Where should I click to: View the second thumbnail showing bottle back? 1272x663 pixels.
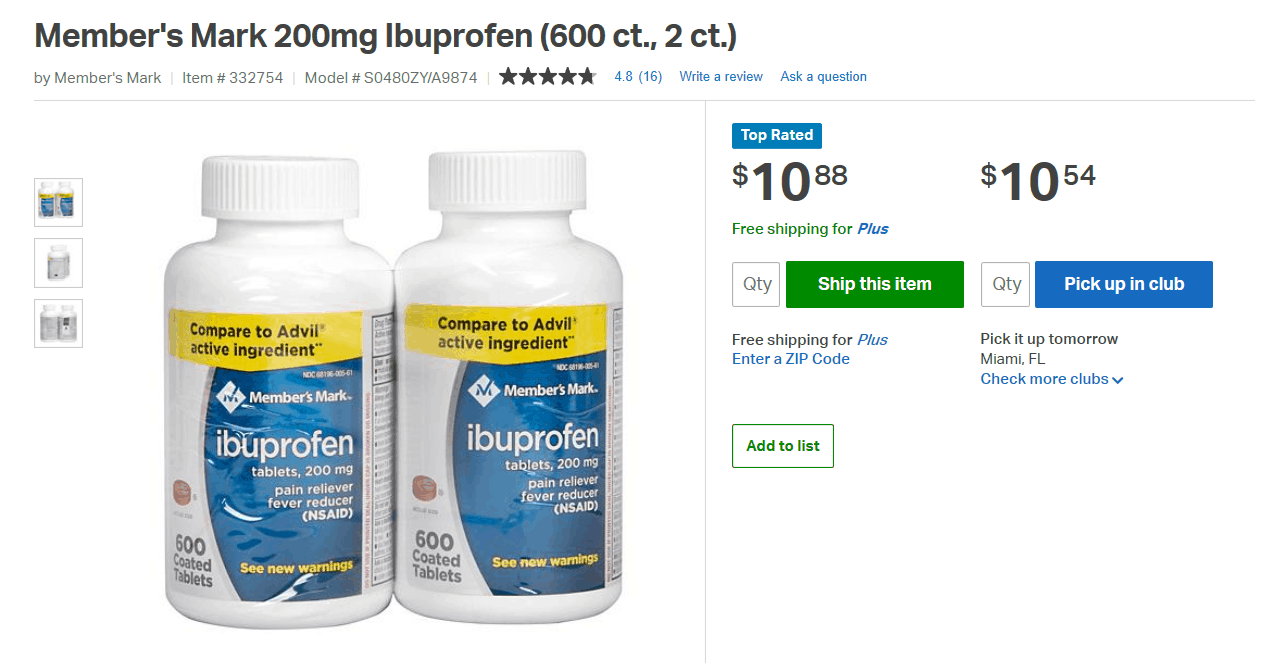click(58, 263)
